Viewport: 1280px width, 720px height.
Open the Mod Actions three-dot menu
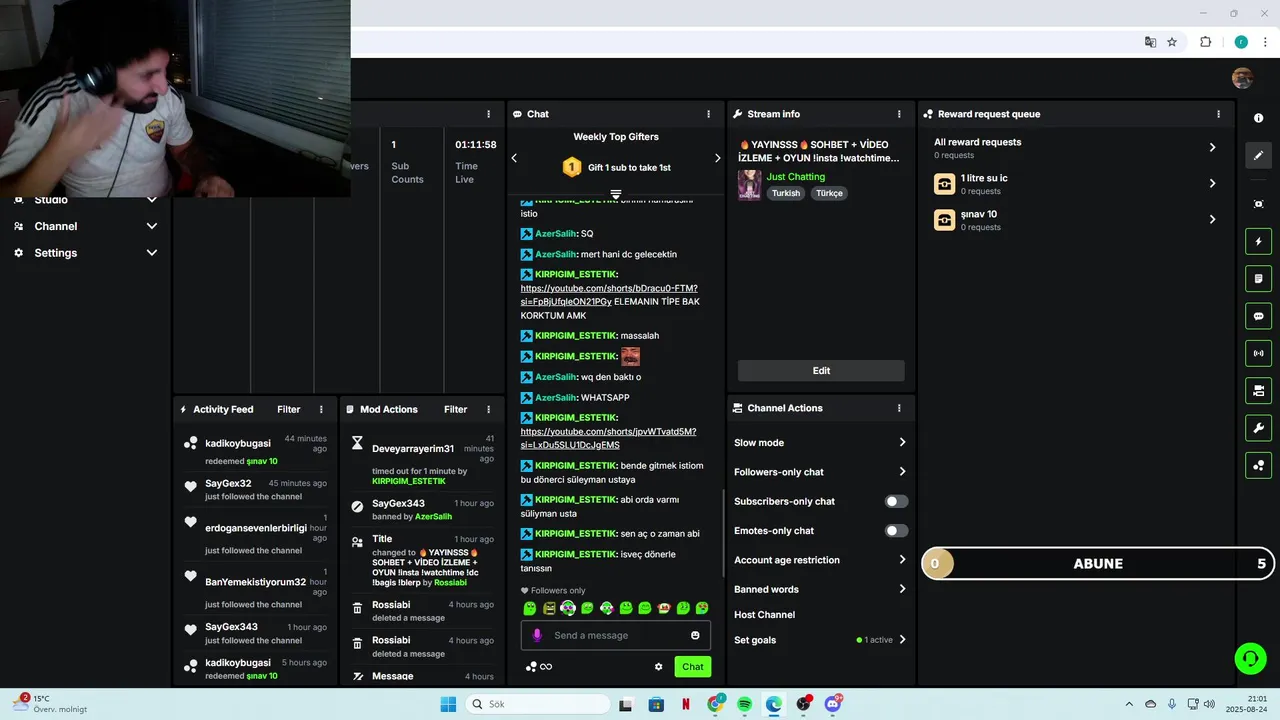(x=488, y=409)
